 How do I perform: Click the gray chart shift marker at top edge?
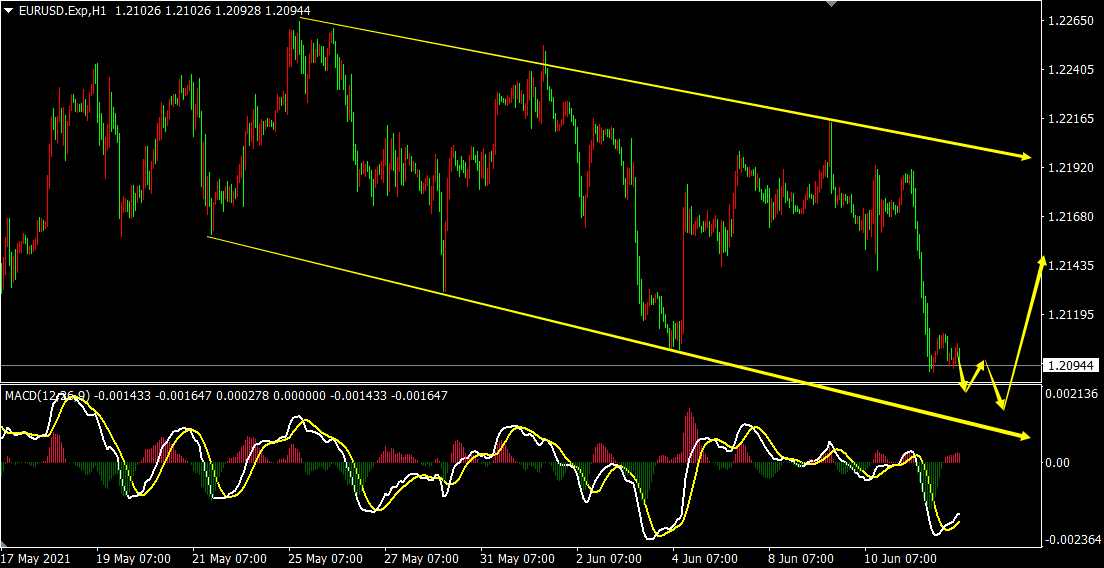832,4
